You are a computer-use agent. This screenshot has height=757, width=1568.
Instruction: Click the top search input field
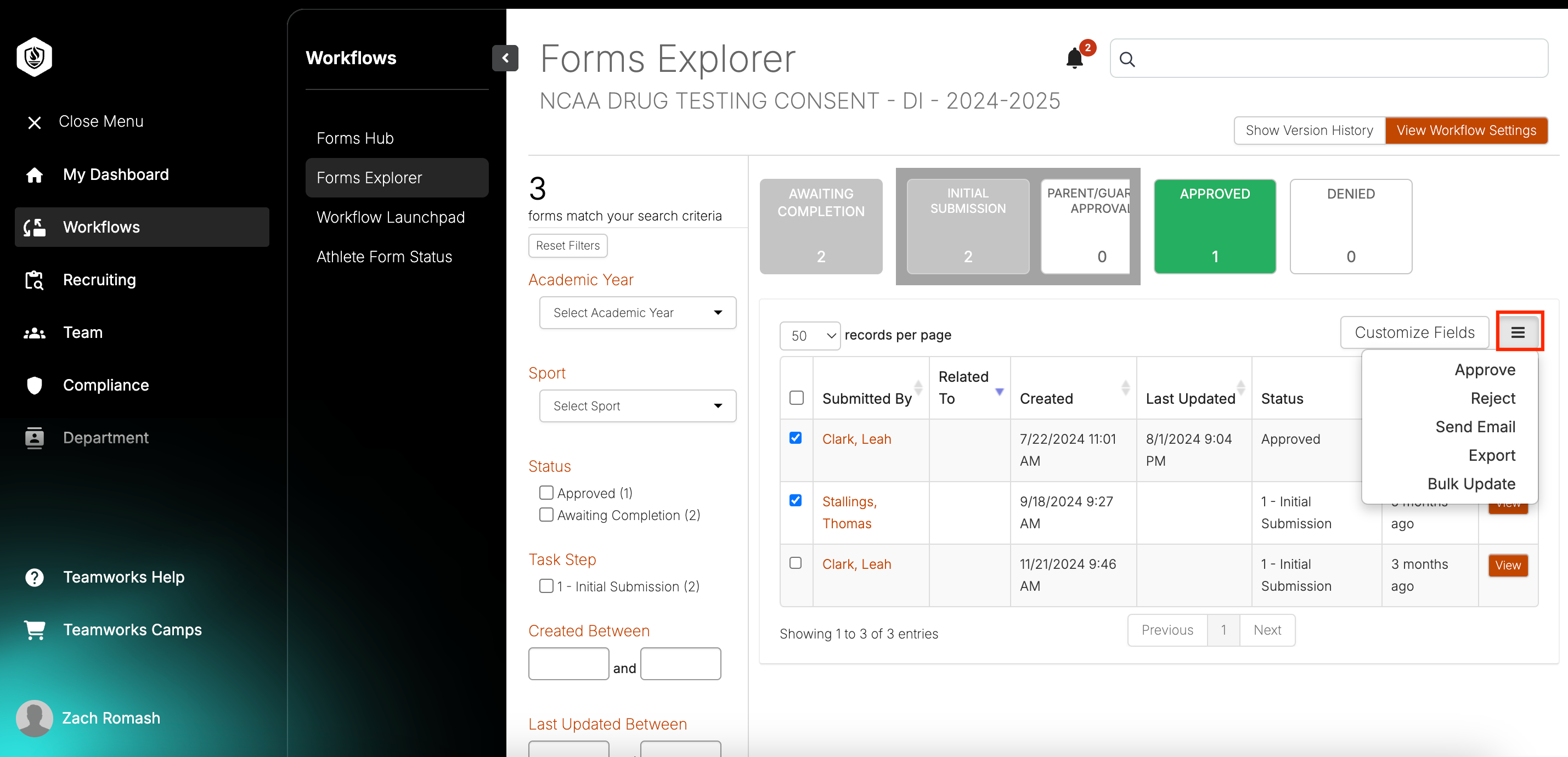point(1329,58)
